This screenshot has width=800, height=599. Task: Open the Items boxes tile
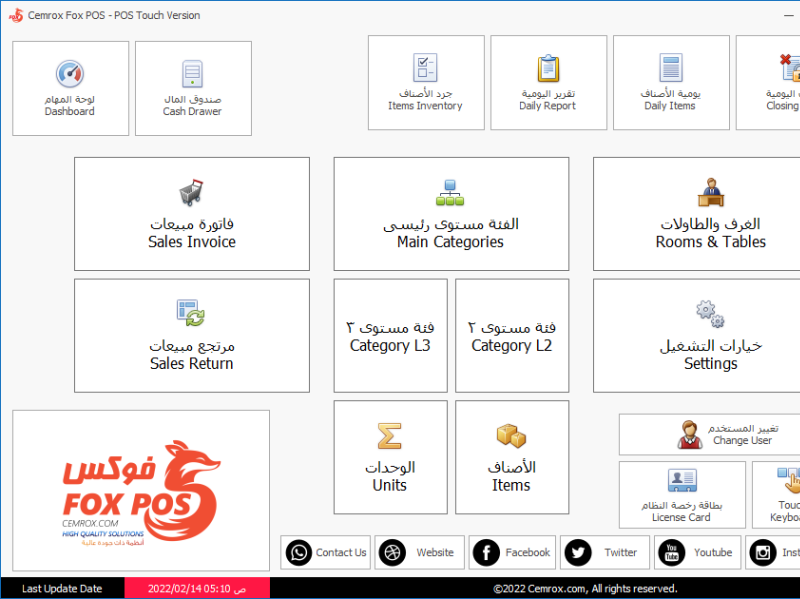click(512, 458)
